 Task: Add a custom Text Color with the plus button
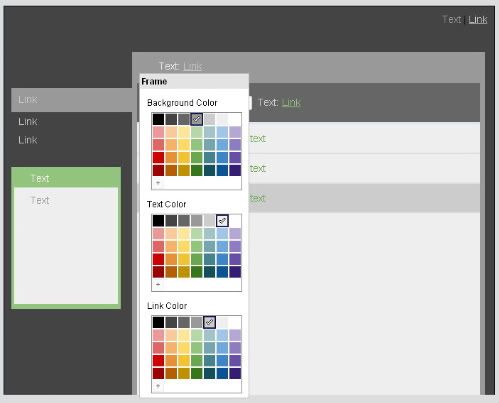tap(158, 284)
